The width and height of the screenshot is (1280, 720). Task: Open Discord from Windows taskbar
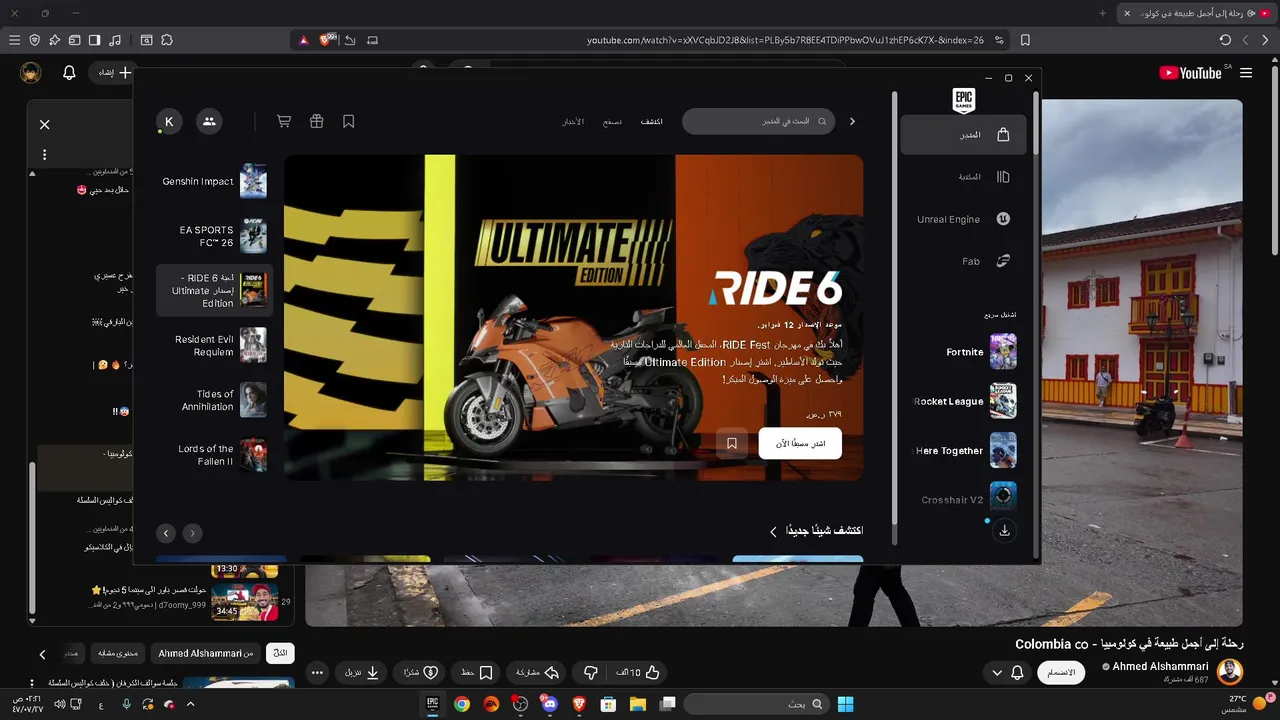[549, 704]
